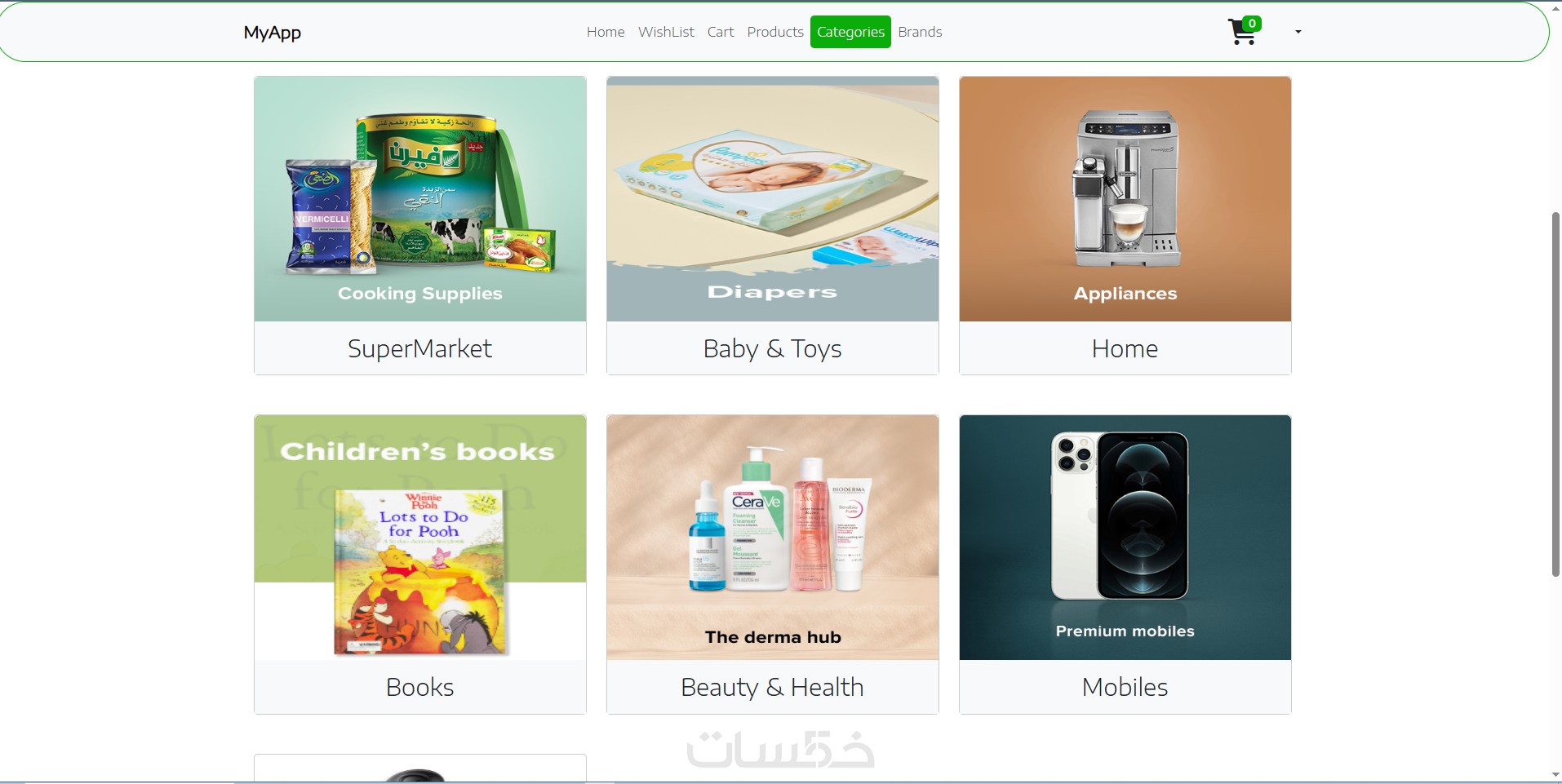Open the shopping cart icon

click(1242, 33)
